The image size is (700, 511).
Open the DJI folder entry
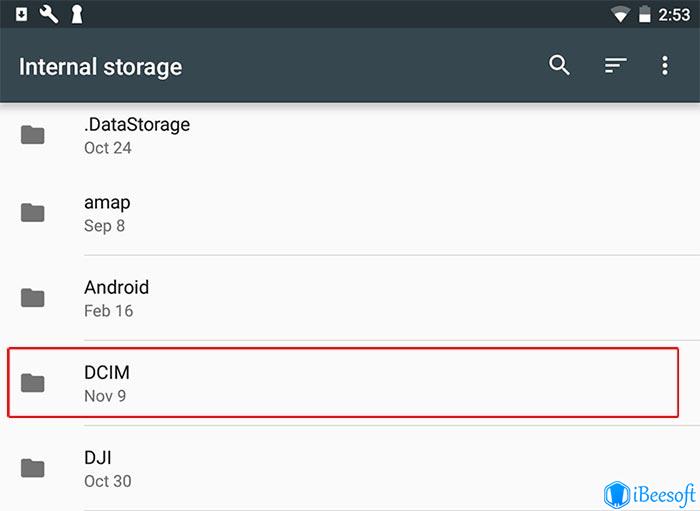350,468
